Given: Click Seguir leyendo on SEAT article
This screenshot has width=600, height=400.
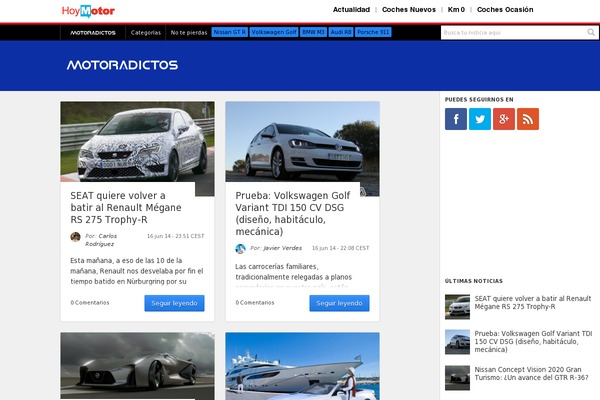Looking at the screenshot, I should coord(174,303).
